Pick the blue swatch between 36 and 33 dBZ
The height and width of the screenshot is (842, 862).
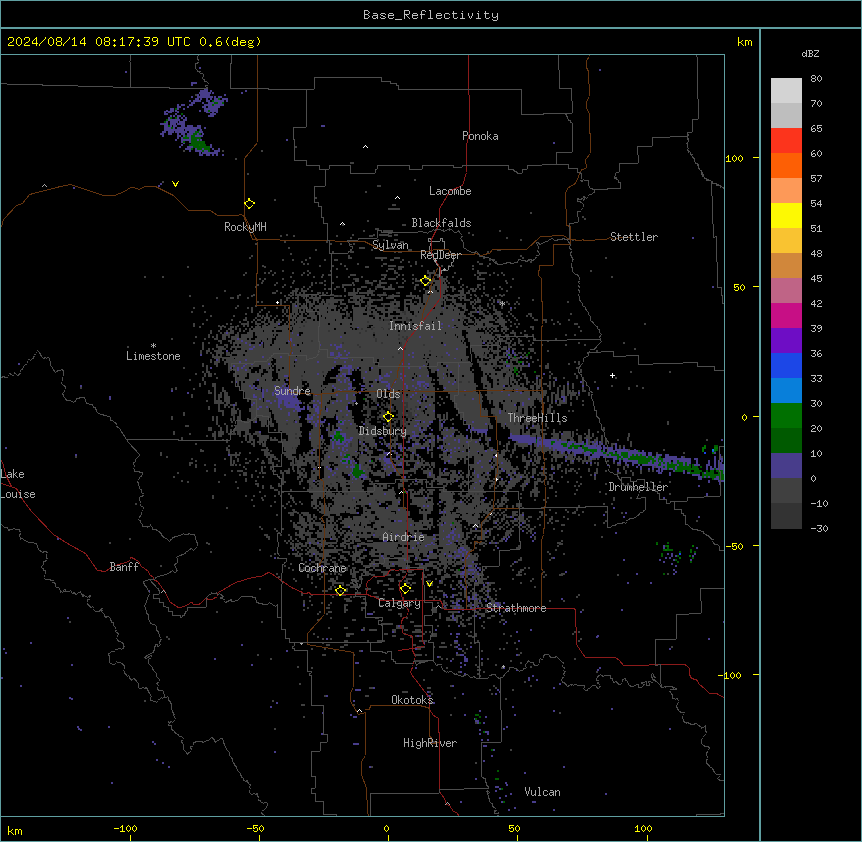pos(786,365)
